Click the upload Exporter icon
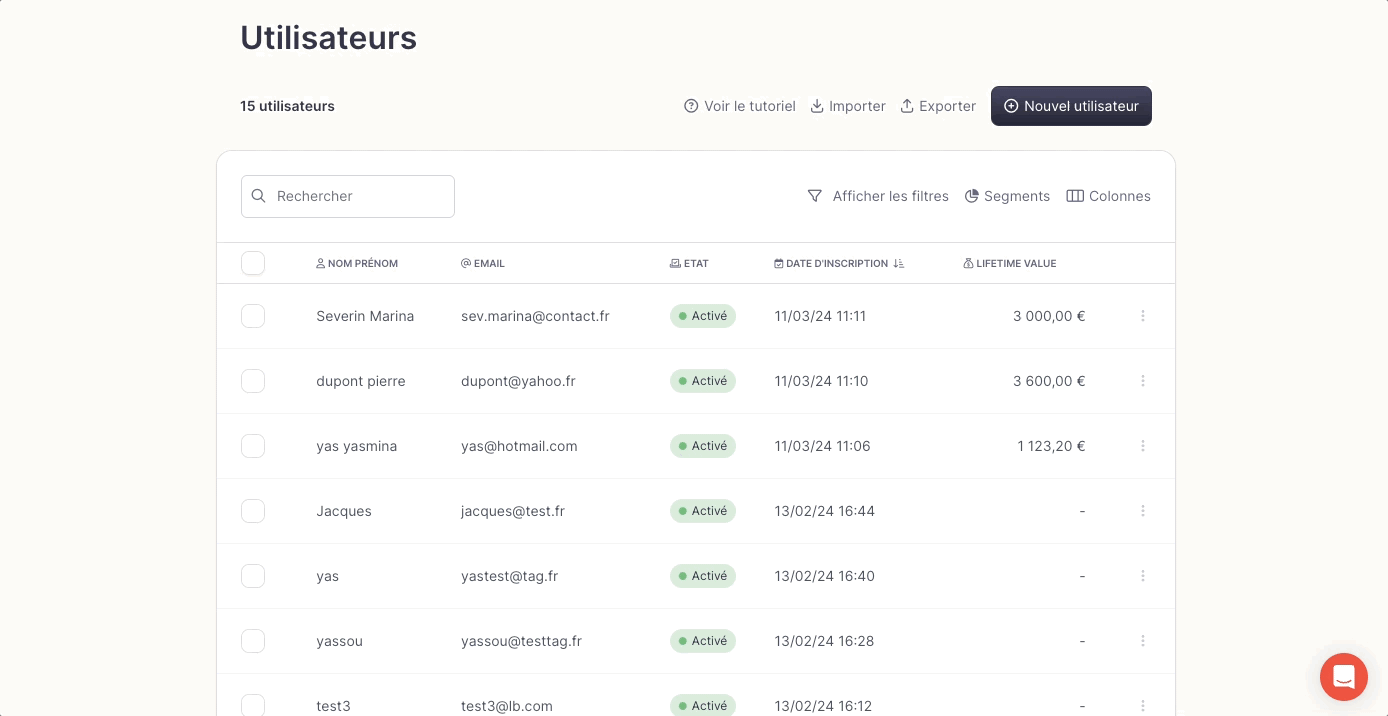This screenshot has height=716, width=1388. point(907,106)
